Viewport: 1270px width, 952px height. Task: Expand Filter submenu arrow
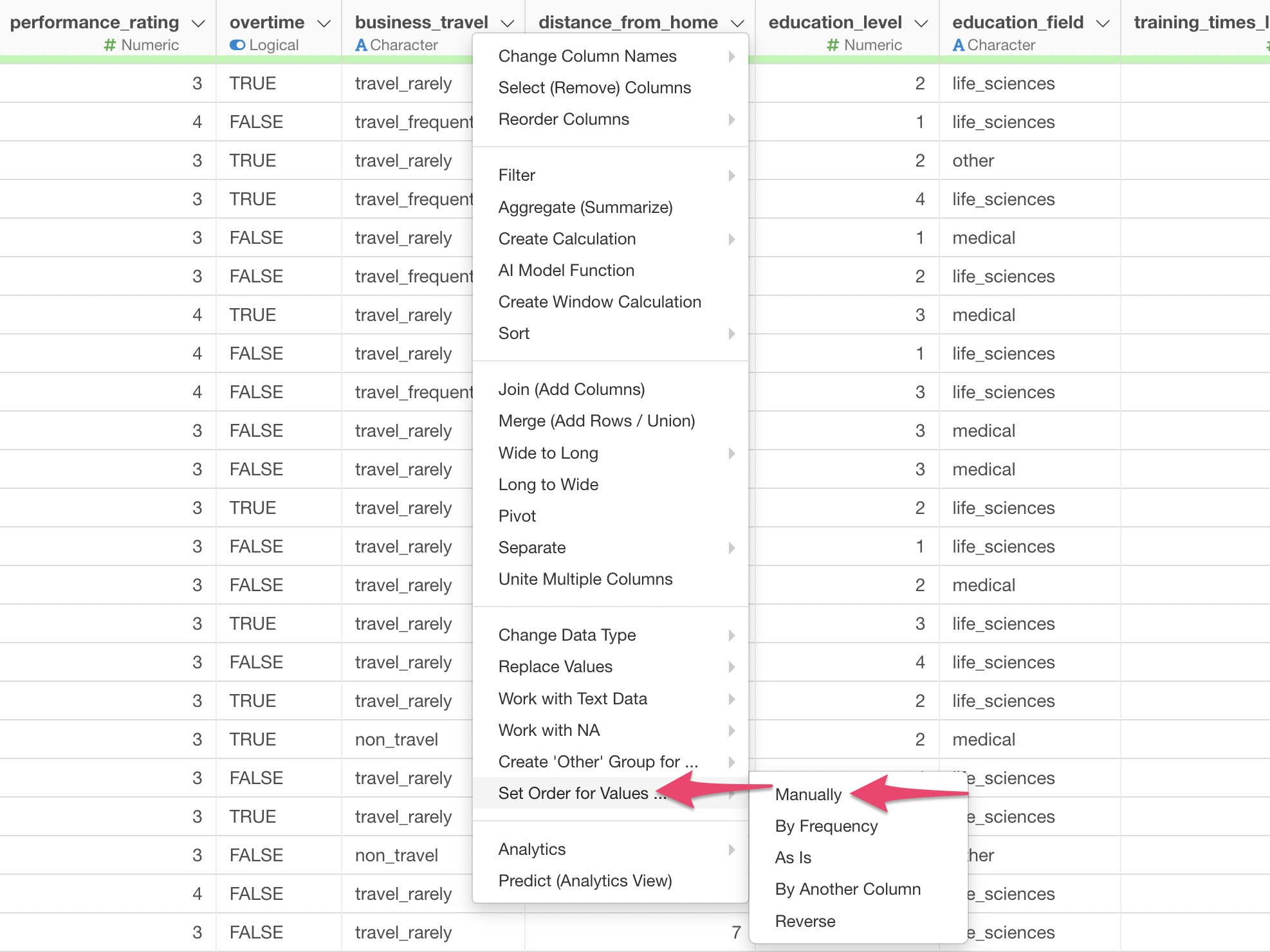pyautogui.click(x=732, y=176)
